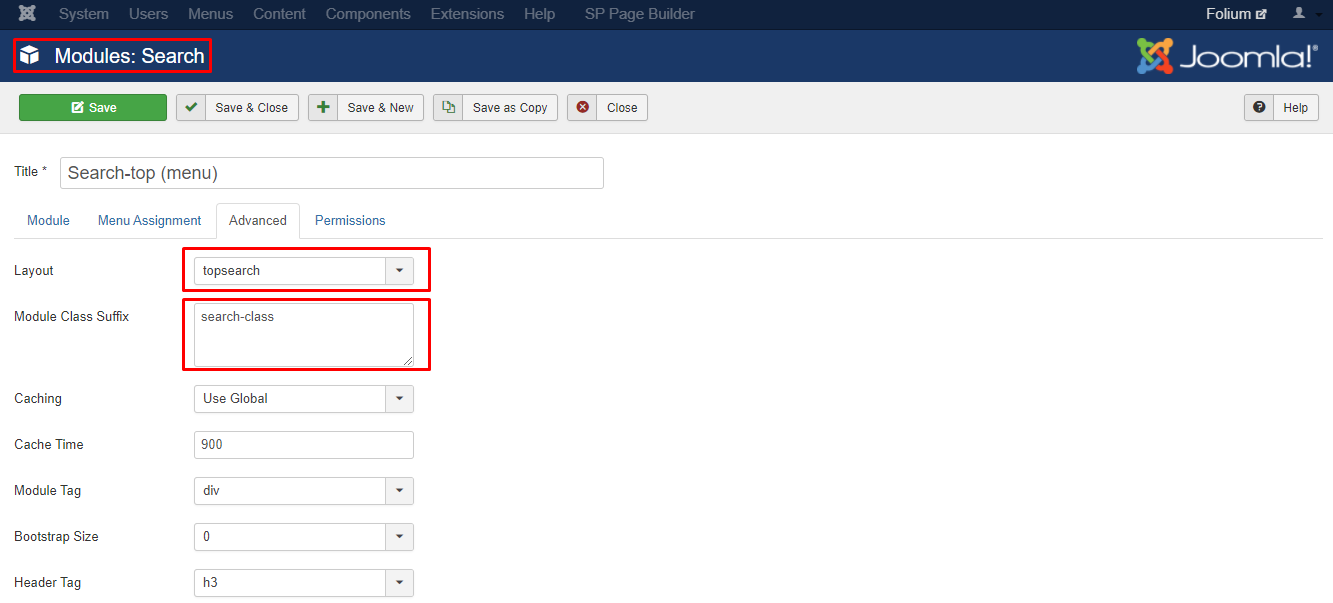Open the Content menu
Viewport: 1333px width, 603px height.
pos(280,14)
